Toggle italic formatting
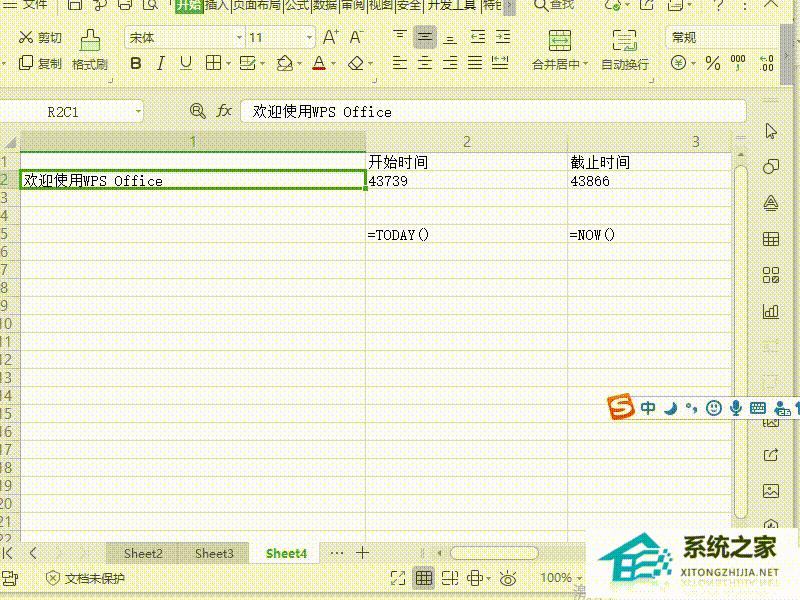Screen dimensions: 800x600 pyautogui.click(x=160, y=63)
